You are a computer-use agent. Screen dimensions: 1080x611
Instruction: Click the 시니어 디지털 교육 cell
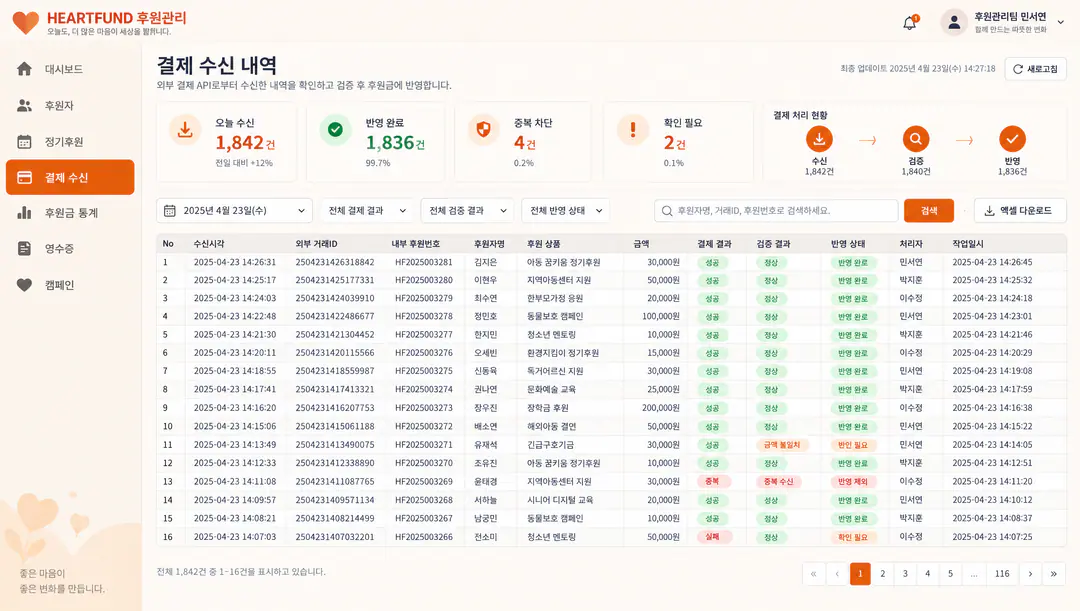coord(560,500)
